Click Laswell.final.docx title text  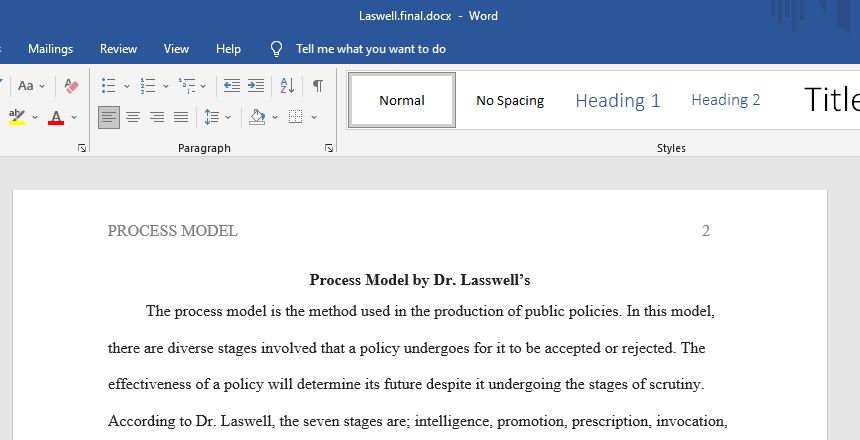405,16
